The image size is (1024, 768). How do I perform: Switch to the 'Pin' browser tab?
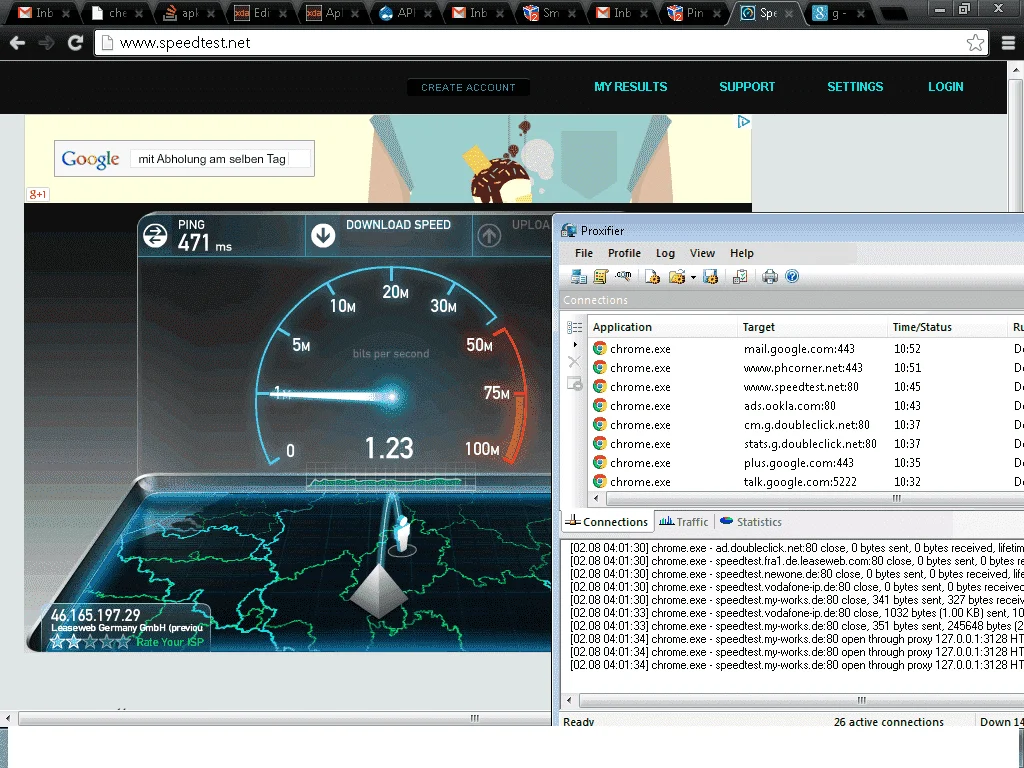[x=694, y=12]
